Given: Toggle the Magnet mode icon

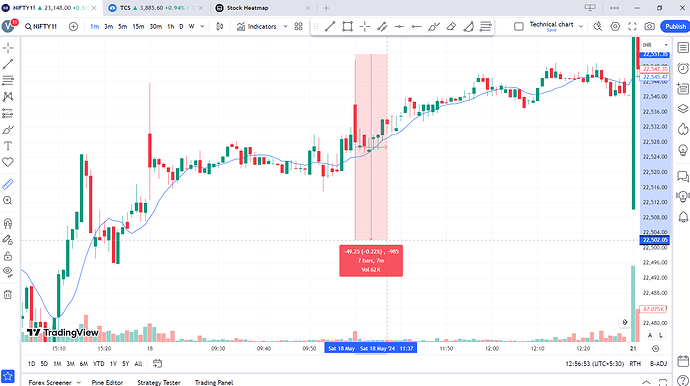Looking at the screenshot, I should tap(8, 223).
